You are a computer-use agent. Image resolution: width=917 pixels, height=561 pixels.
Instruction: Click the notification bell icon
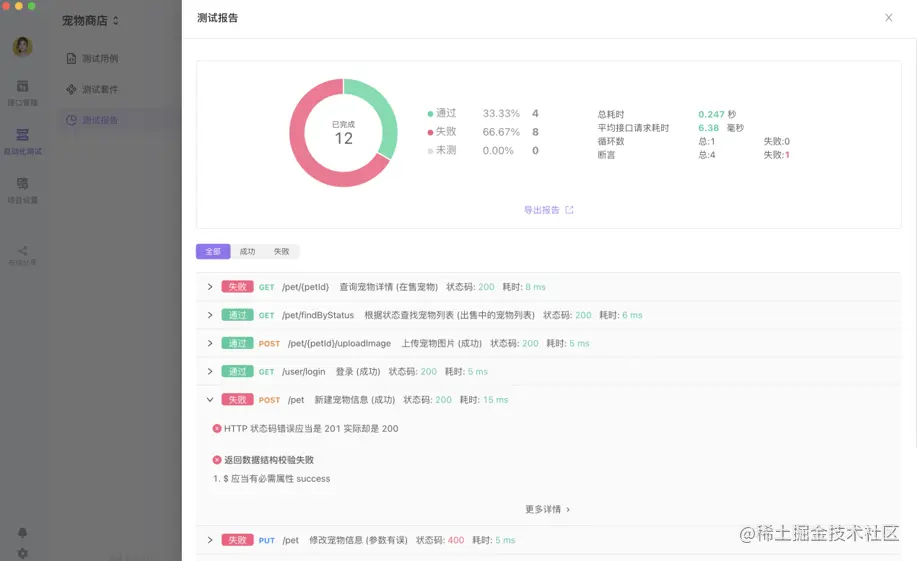(22, 532)
